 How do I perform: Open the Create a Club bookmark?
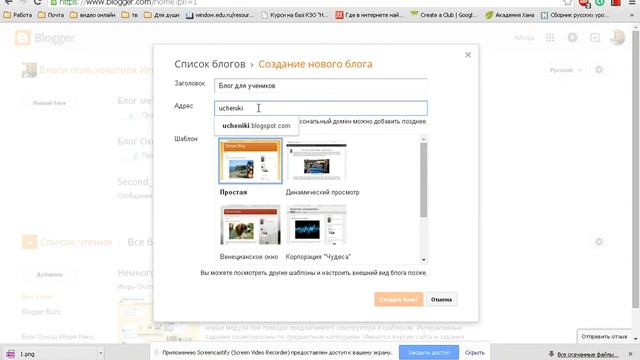coord(444,15)
